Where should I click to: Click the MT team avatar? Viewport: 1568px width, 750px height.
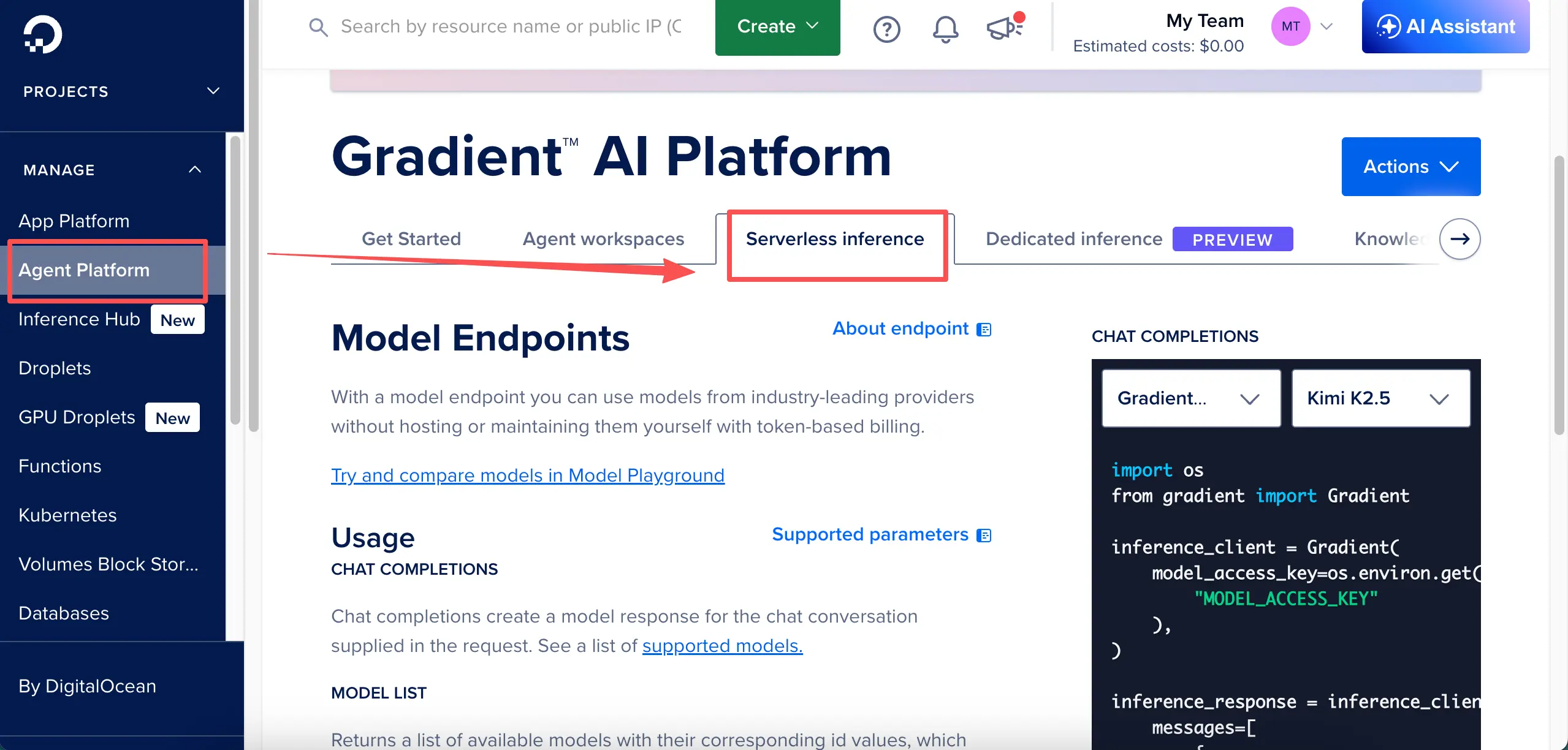point(1290,26)
